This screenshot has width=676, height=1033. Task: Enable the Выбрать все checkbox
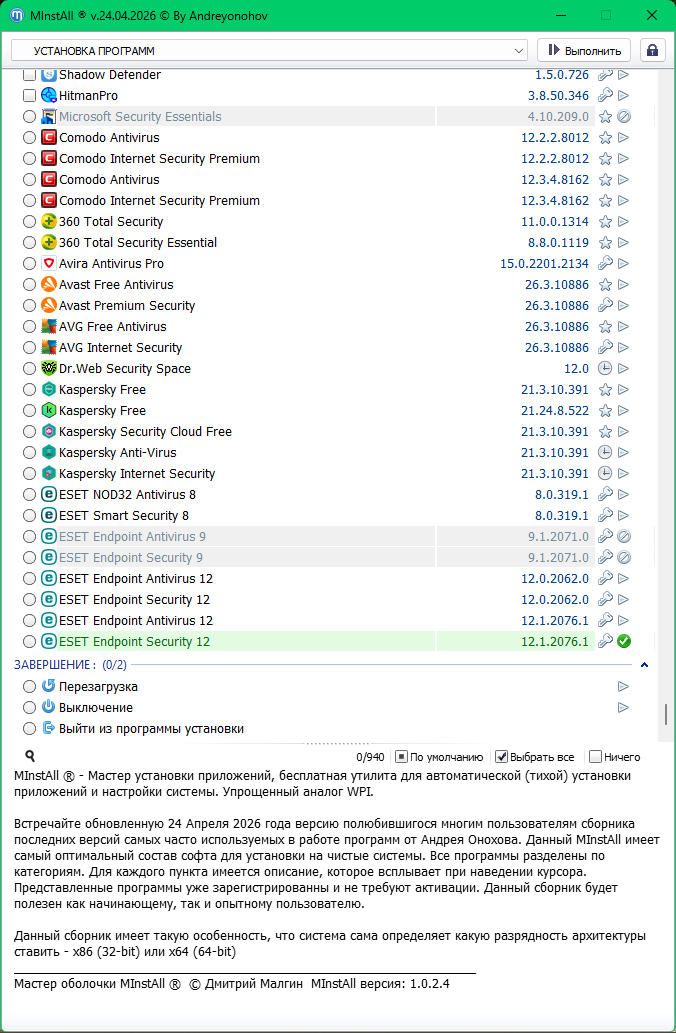(x=502, y=757)
